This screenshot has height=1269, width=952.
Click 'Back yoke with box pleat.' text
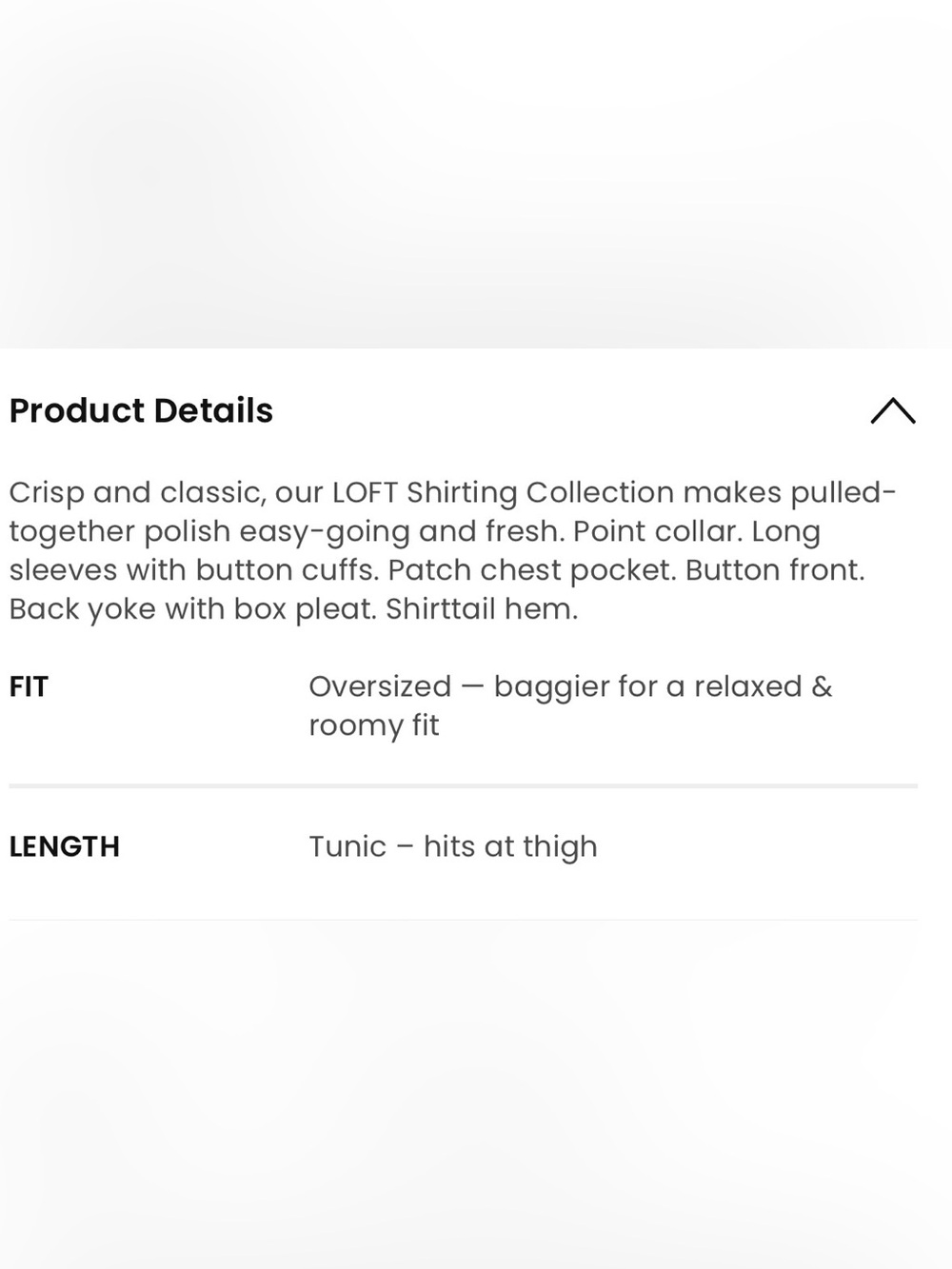click(x=192, y=609)
